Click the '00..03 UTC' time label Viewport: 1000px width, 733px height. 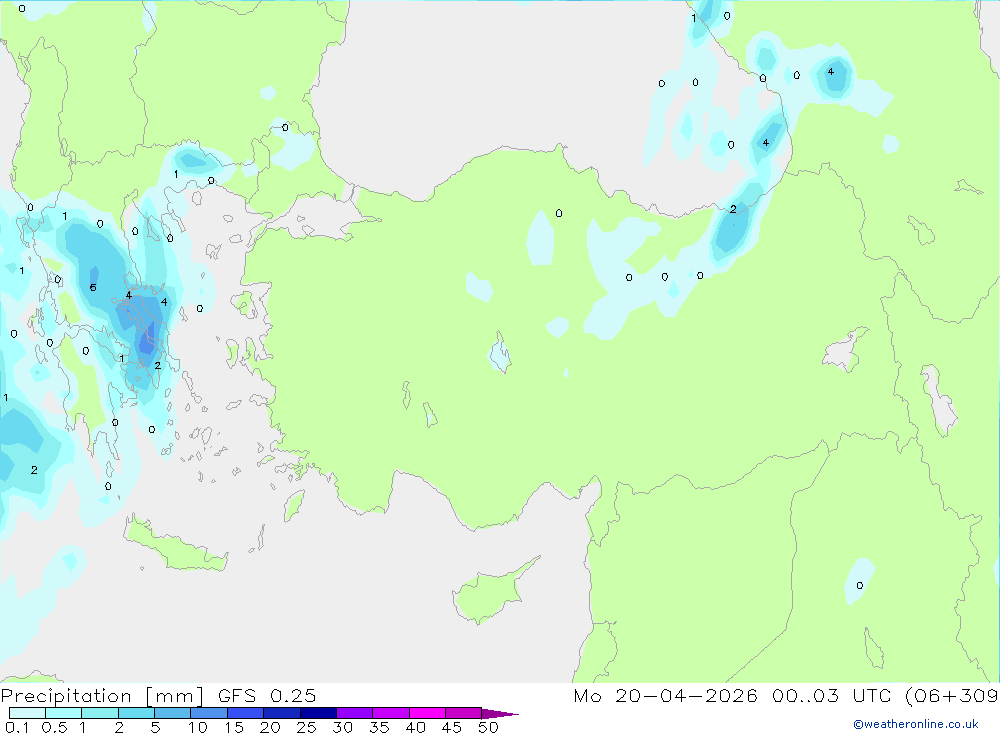831,696
